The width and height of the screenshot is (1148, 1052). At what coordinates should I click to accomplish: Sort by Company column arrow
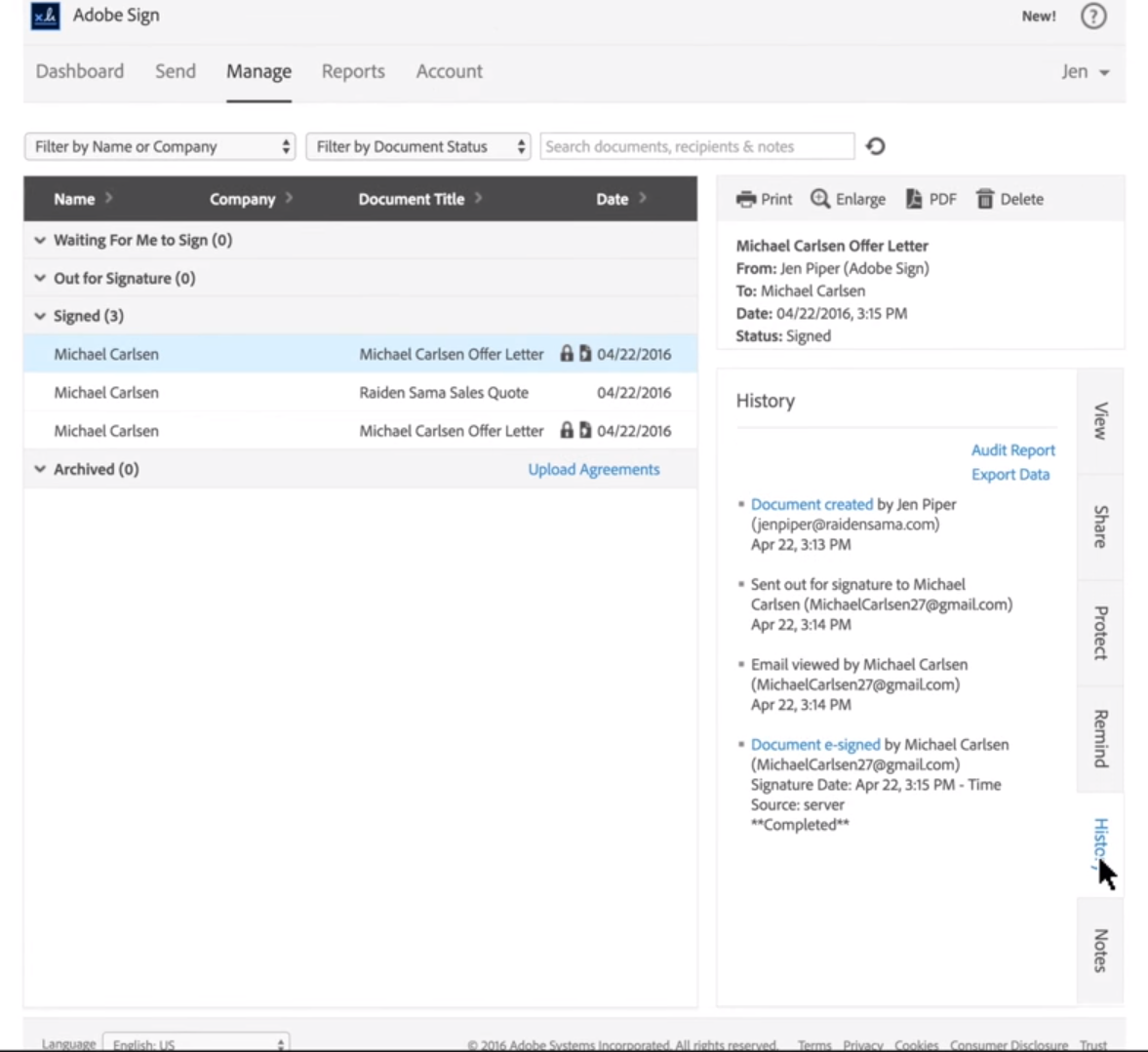[290, 198]
